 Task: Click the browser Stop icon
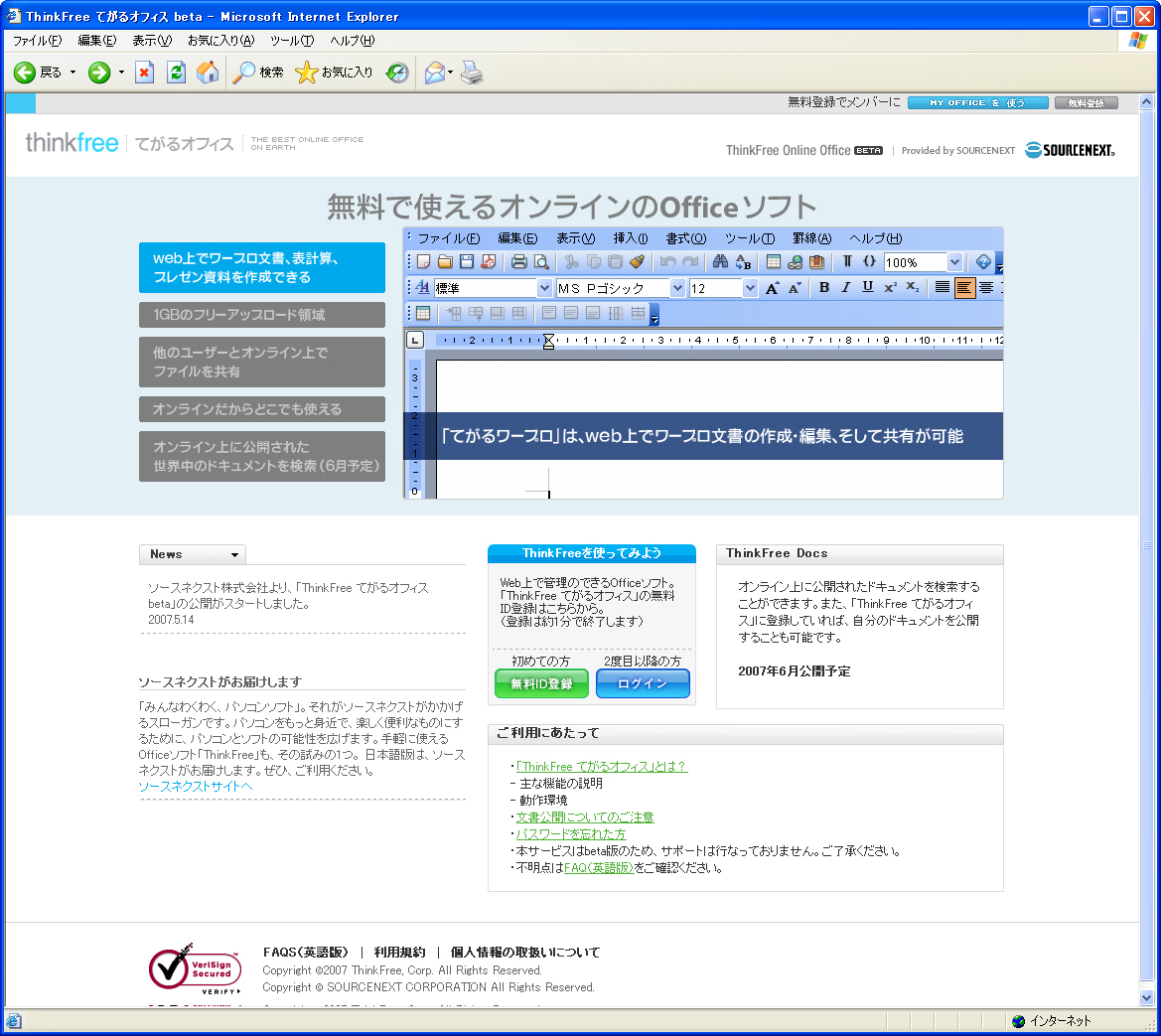(144, 72)
